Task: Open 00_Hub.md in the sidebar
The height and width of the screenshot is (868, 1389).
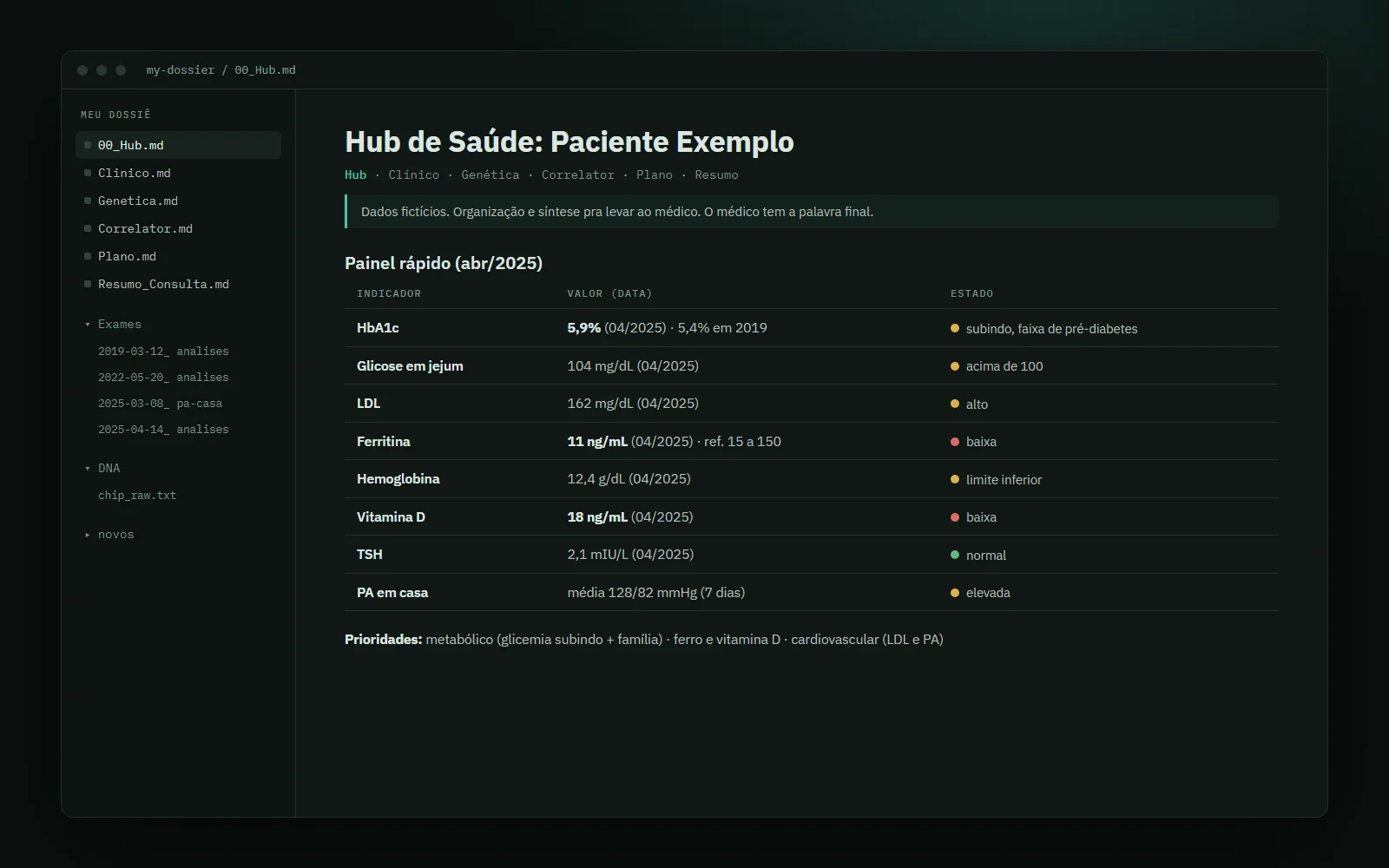Action: [178, 145]
